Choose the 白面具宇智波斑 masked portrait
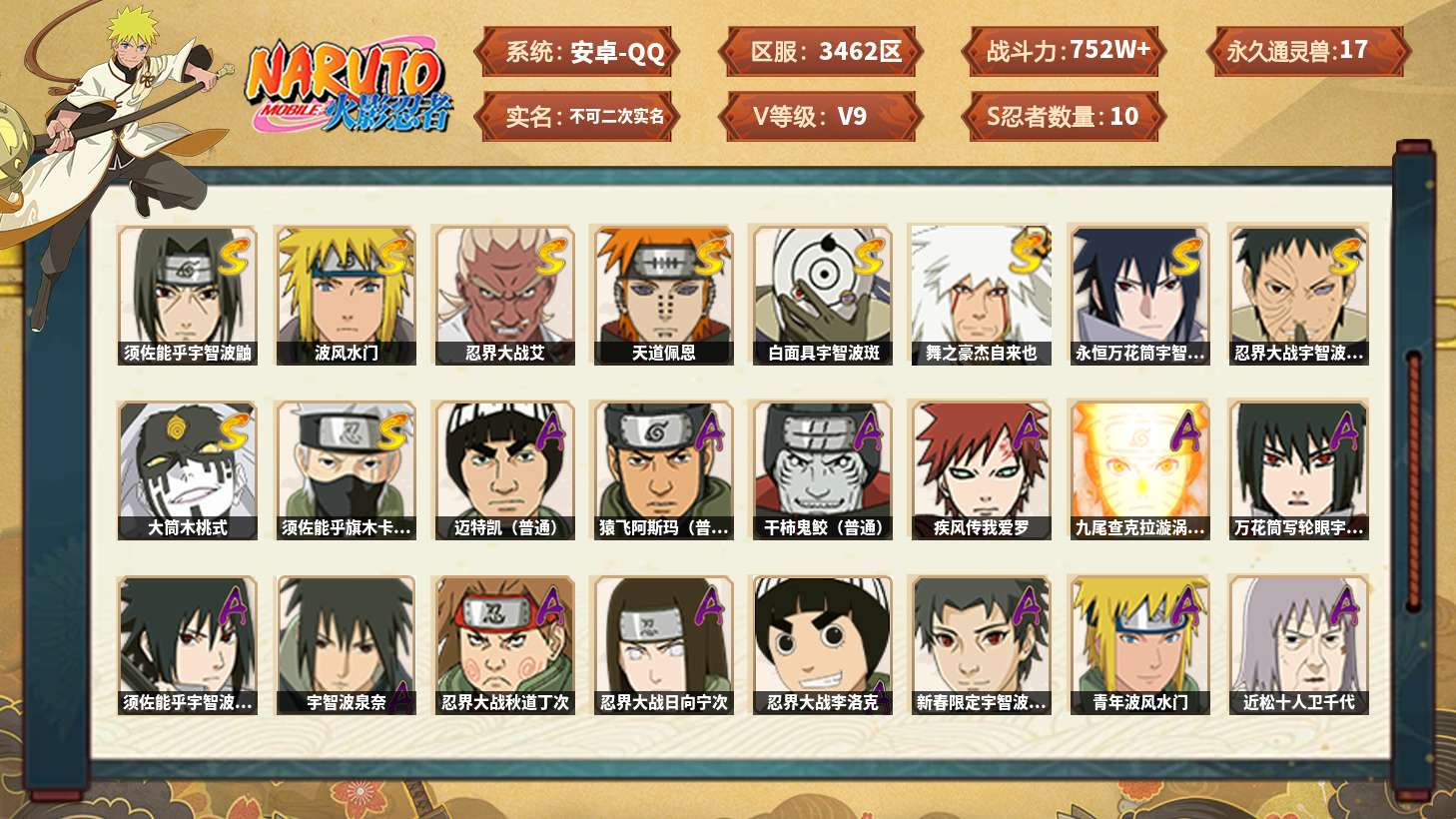 coord(823,295)
